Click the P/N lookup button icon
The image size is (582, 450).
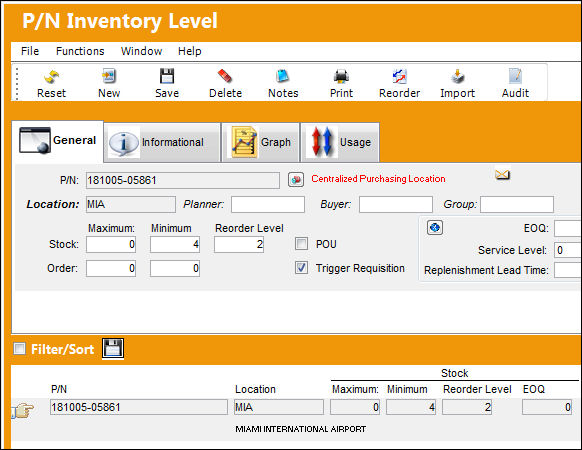click(x=296, y=180)
